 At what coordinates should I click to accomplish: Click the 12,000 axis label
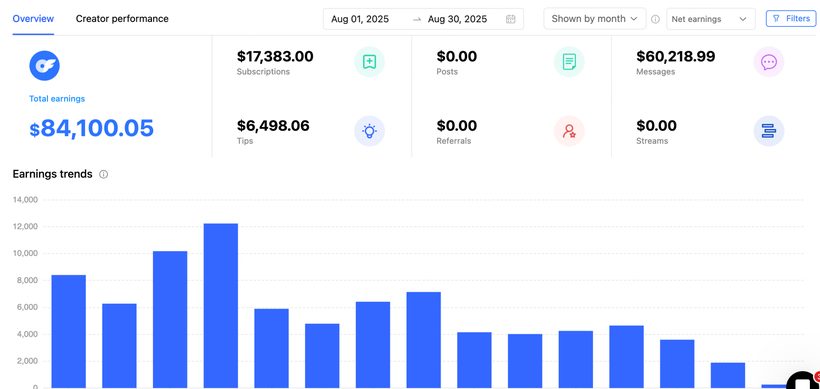point(24,226)
